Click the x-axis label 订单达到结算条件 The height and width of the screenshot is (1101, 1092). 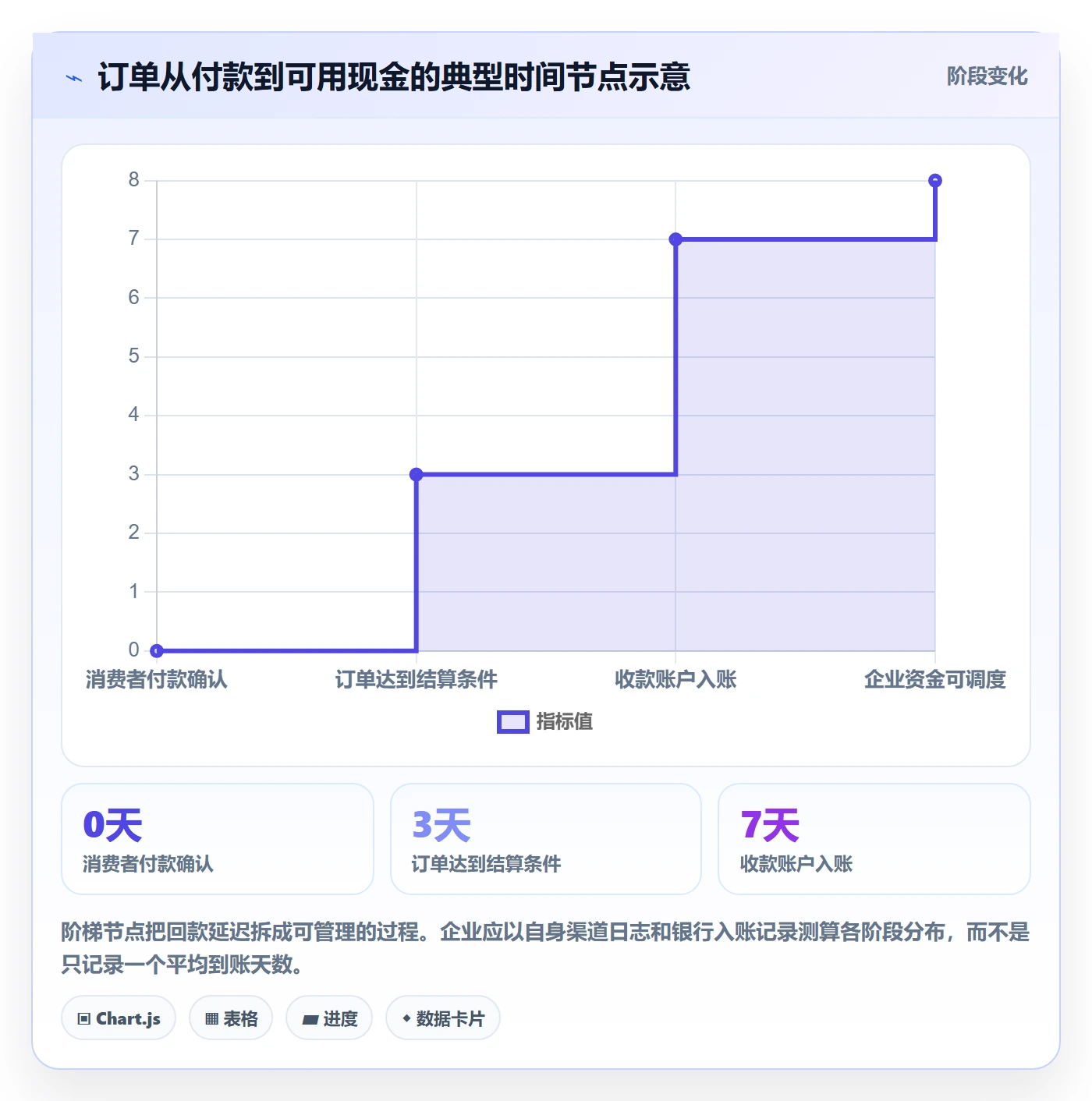click(x=417, y=680)
